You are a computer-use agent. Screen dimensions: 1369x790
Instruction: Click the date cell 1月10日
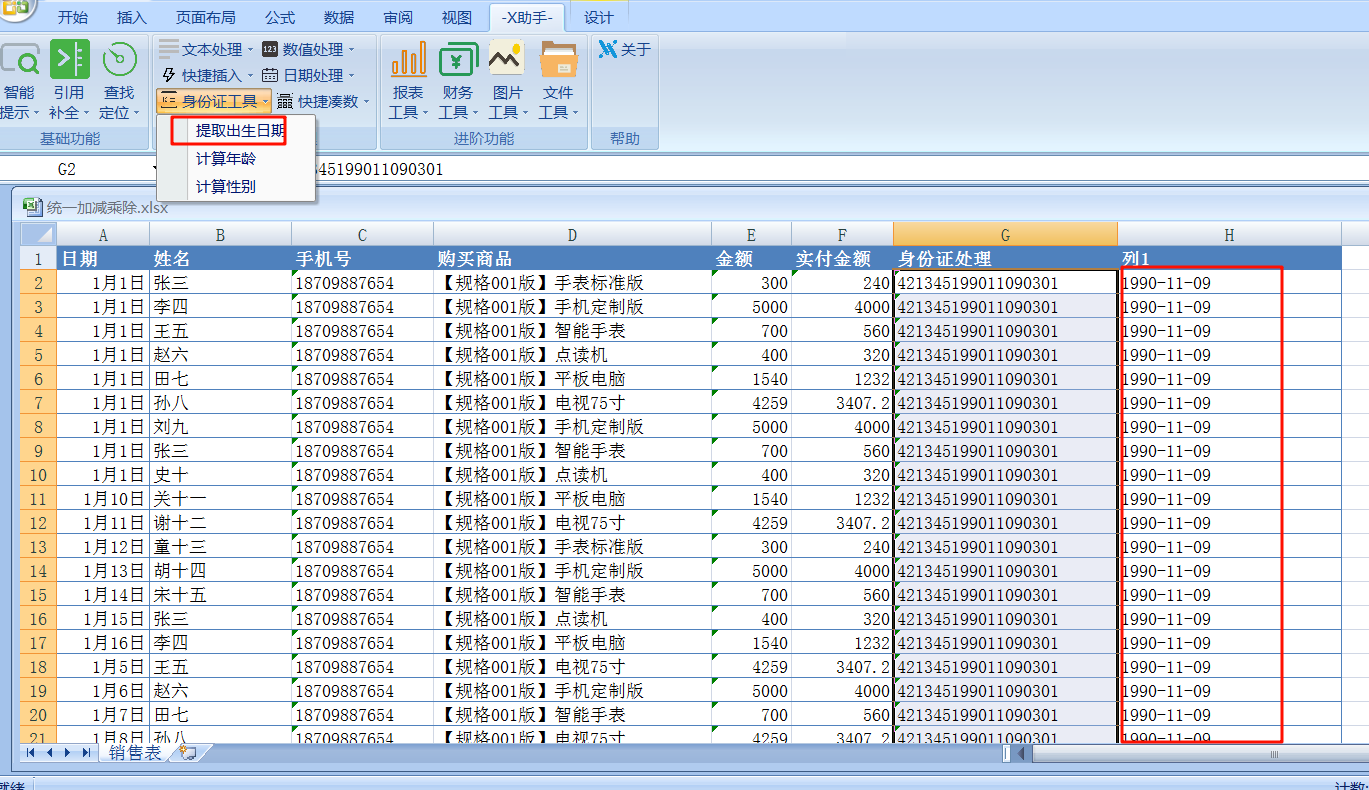(x=103, y=498)
